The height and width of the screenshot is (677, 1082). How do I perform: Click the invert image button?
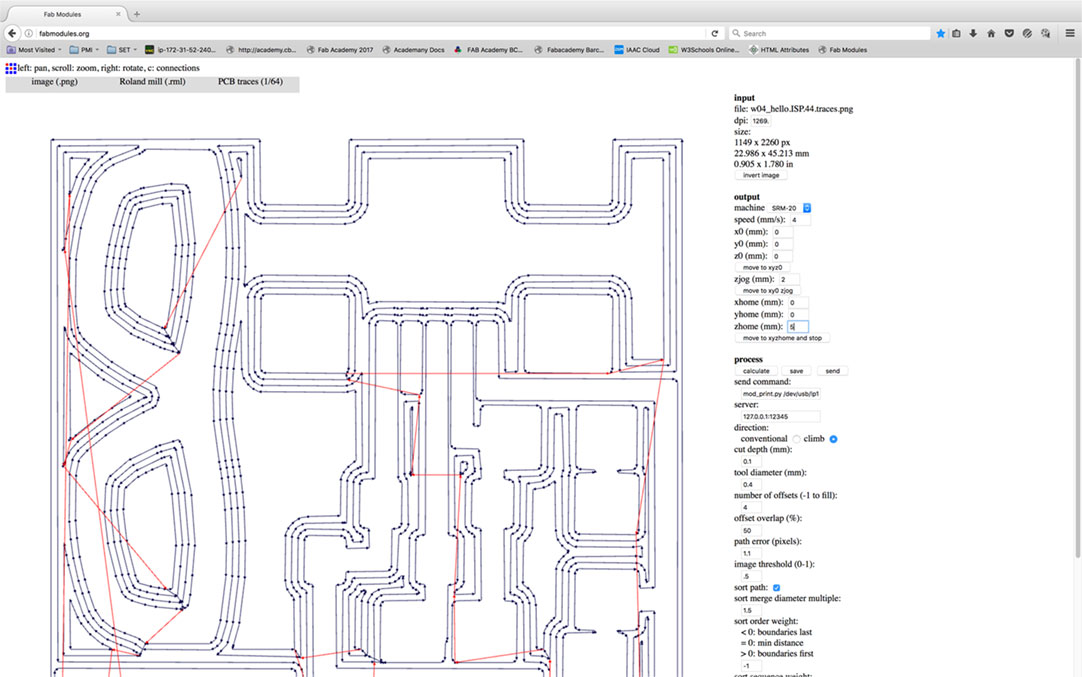761,175
